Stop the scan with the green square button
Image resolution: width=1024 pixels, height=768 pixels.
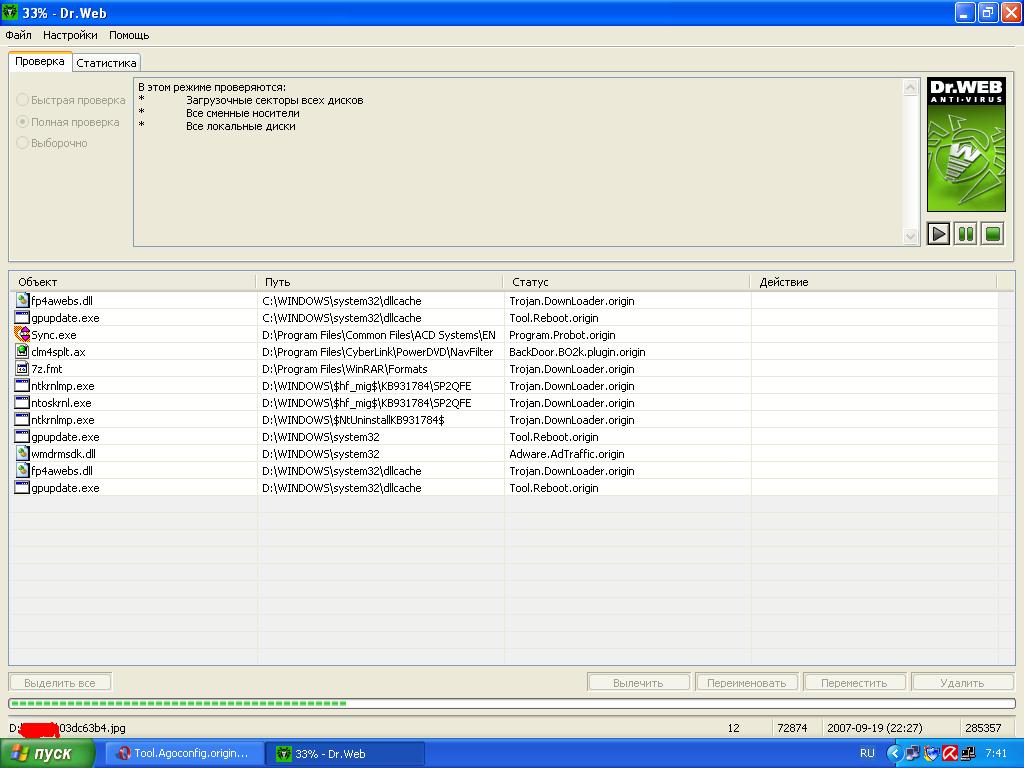pyautogui.click(x=993, y=234)
